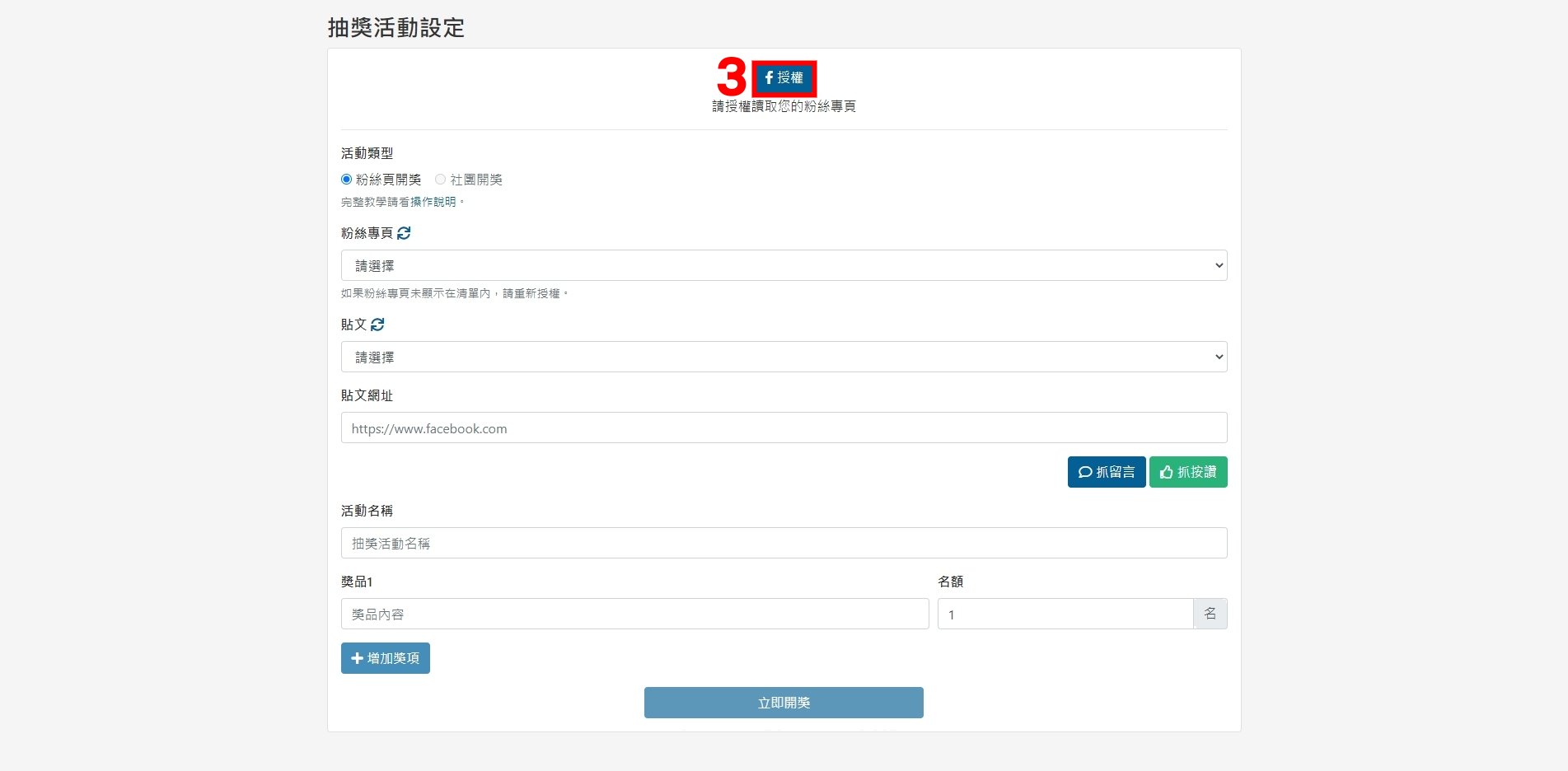Click the hint text 如果粉絲專頁未顯示在清單內
Screen dimensions: 1568x771
click(x=416, y=293)
